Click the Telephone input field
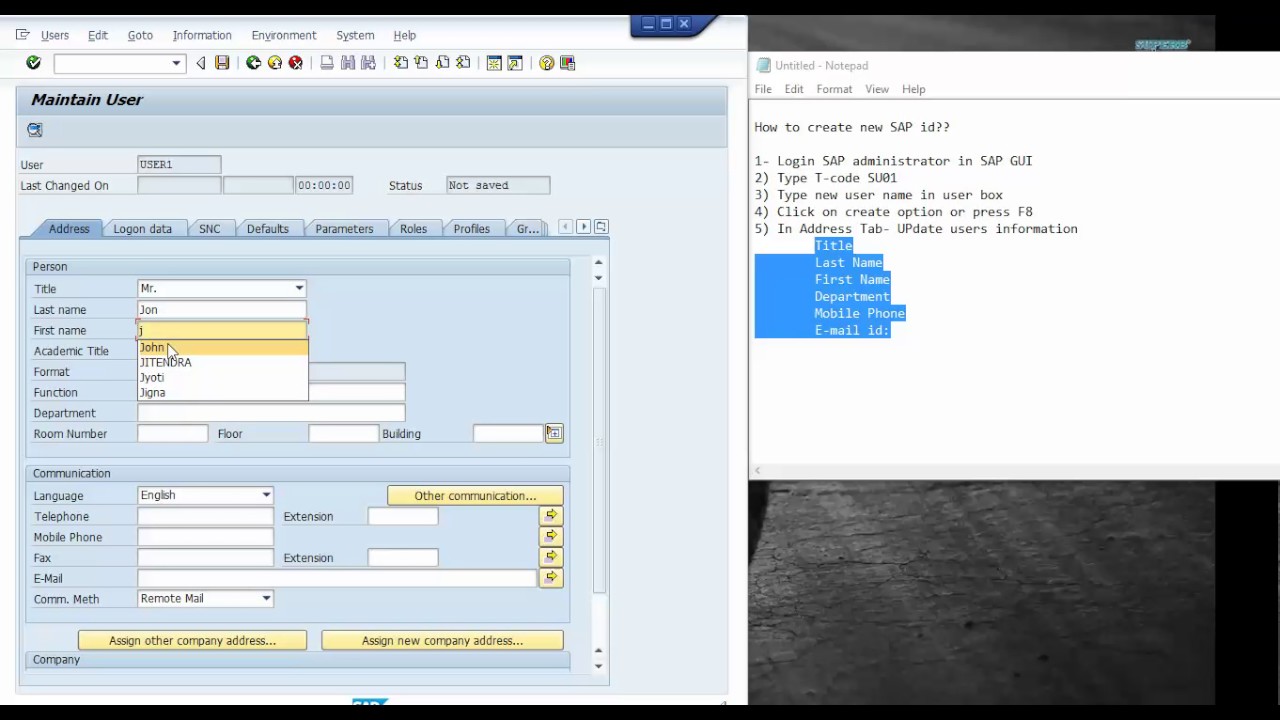Viewport: 1280px width, 720px height. 205,516
